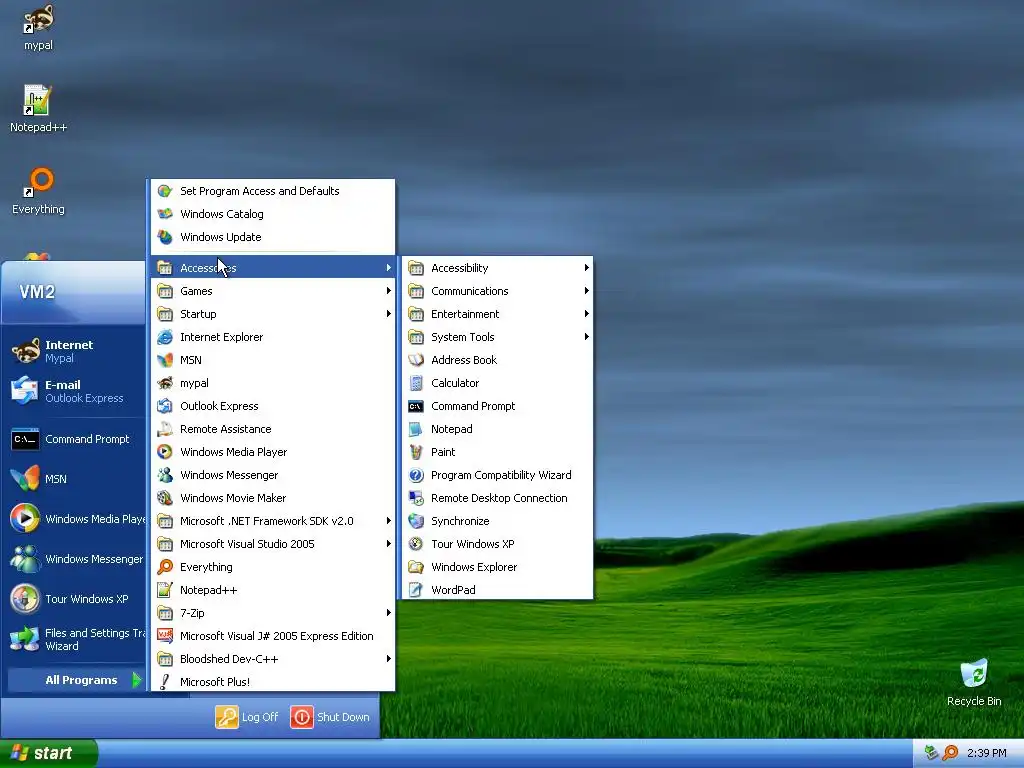
Task: Click the Internet Explorer icon in All Programs
Action: (x=165, y=337)
